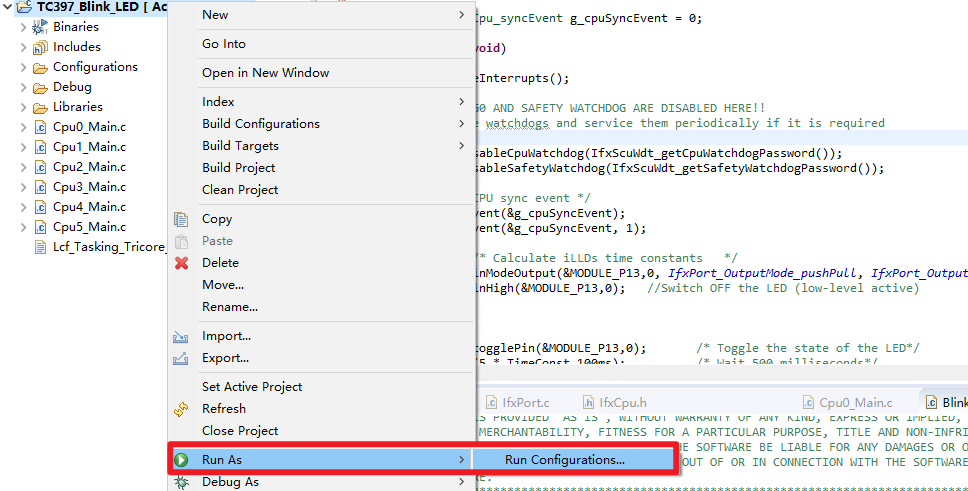
Task: Click IfxPort_OutputMode_pushPull in code
Action: [x=762, y=273]
